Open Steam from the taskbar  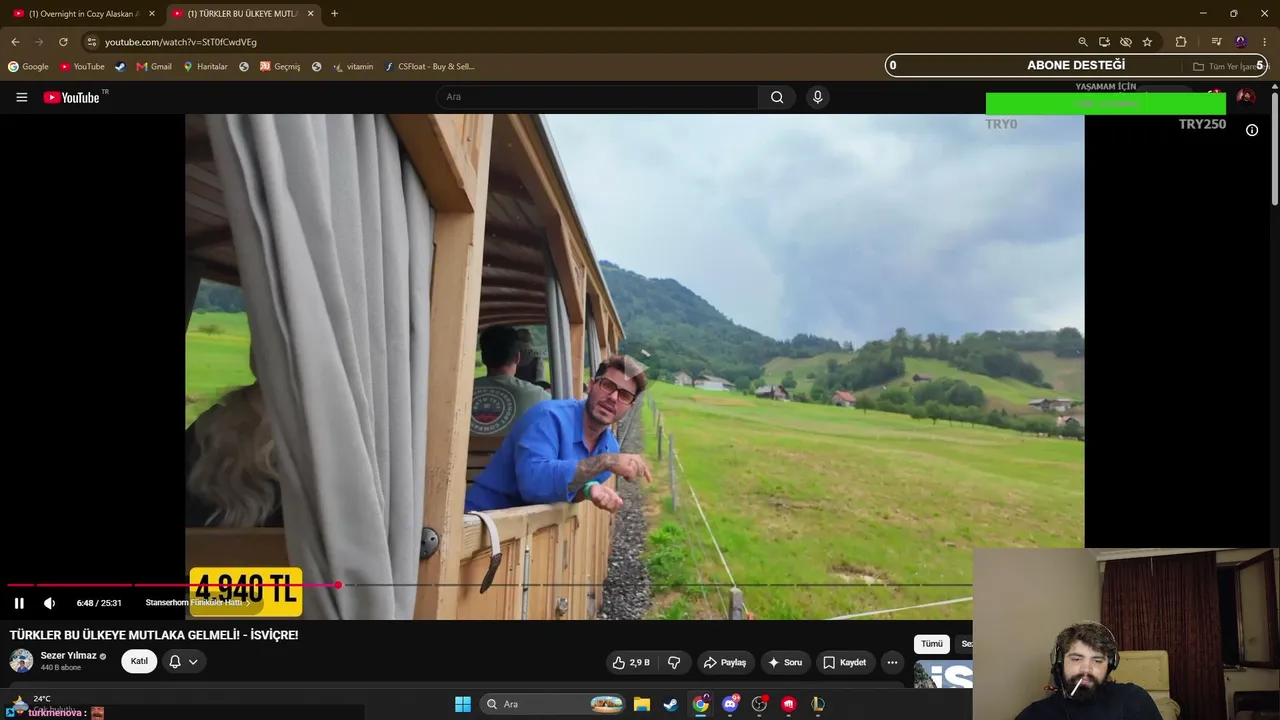pos(671,704)
